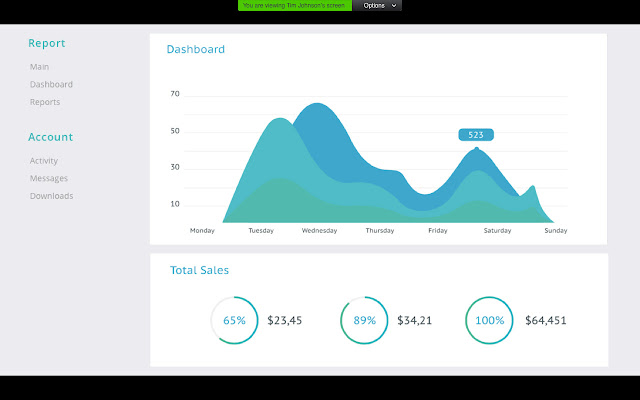The height and width of the screenshot is (400, 640).
Task: Select Reports in the sidebar
Action: pyautogui.click(x=45, y=102)
